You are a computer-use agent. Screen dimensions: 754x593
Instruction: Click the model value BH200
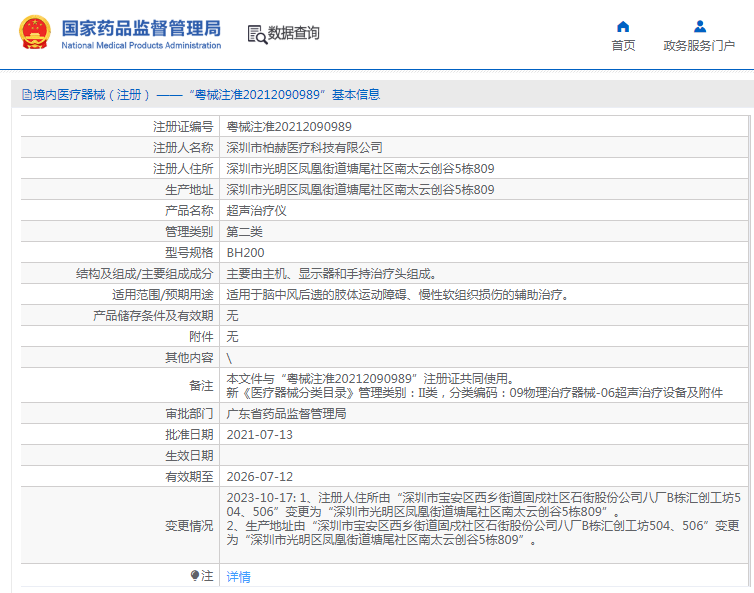coord(245,252)
